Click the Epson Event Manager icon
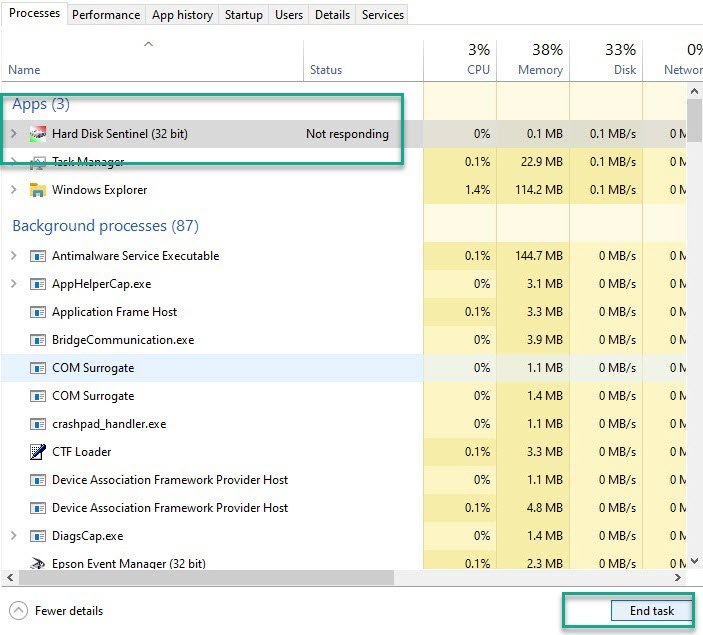703x635 pixels. pyautogui.click(x=38, y=563)
